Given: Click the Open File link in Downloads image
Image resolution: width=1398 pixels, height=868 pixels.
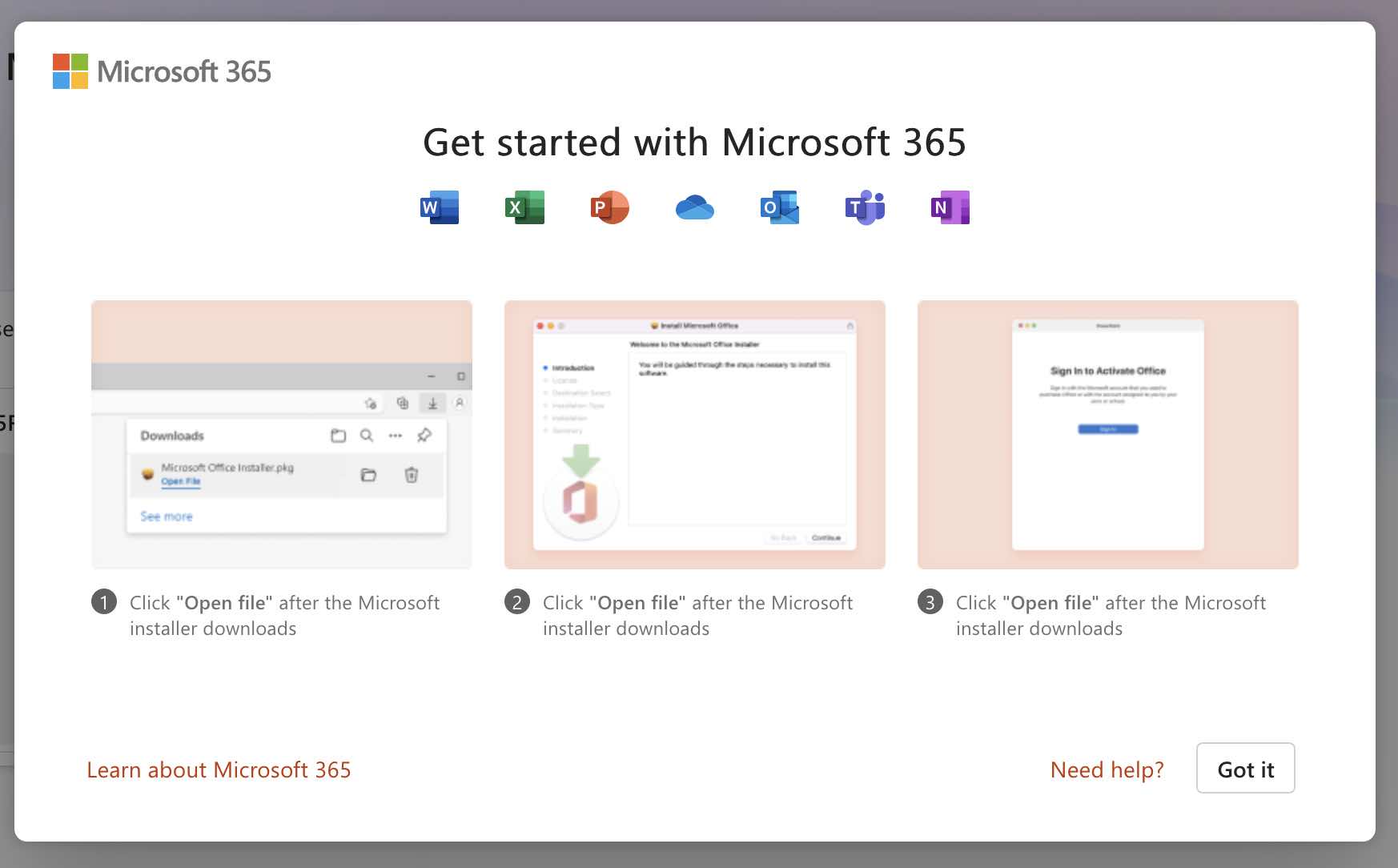Looking at the screenshot, I should pos(181,481).
